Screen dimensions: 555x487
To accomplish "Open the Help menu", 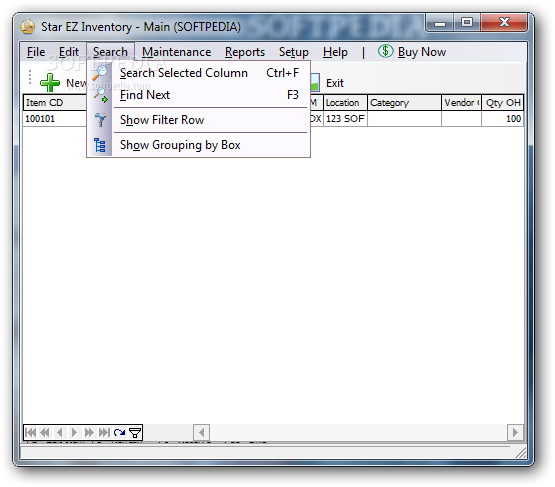I will click(x=335, y=52).
